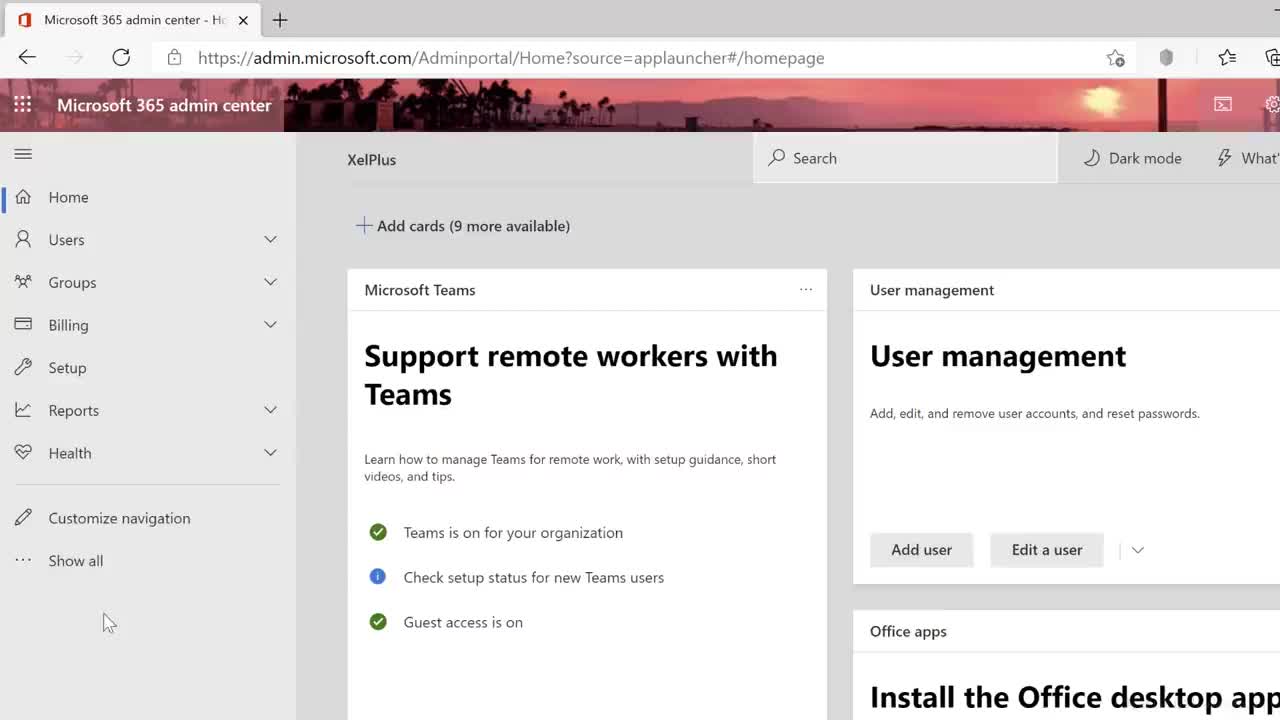Click the Users person icon

tap(23, 240)
